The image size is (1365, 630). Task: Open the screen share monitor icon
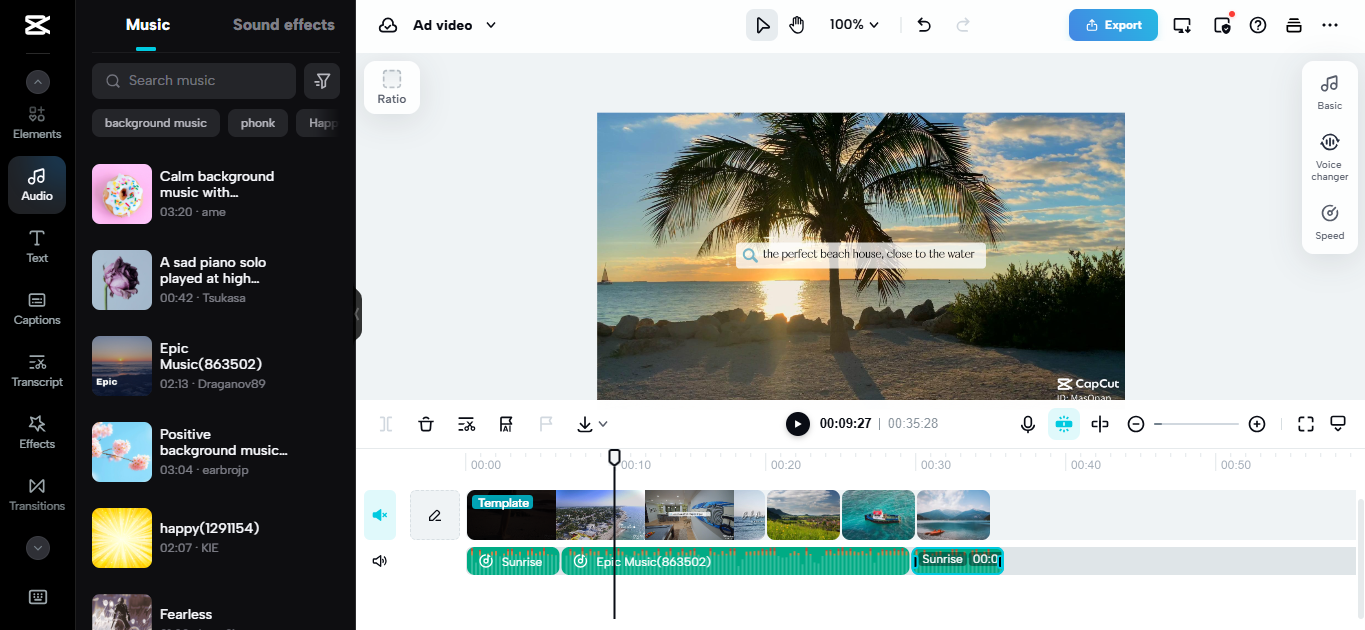click(x=1182, y=25)
